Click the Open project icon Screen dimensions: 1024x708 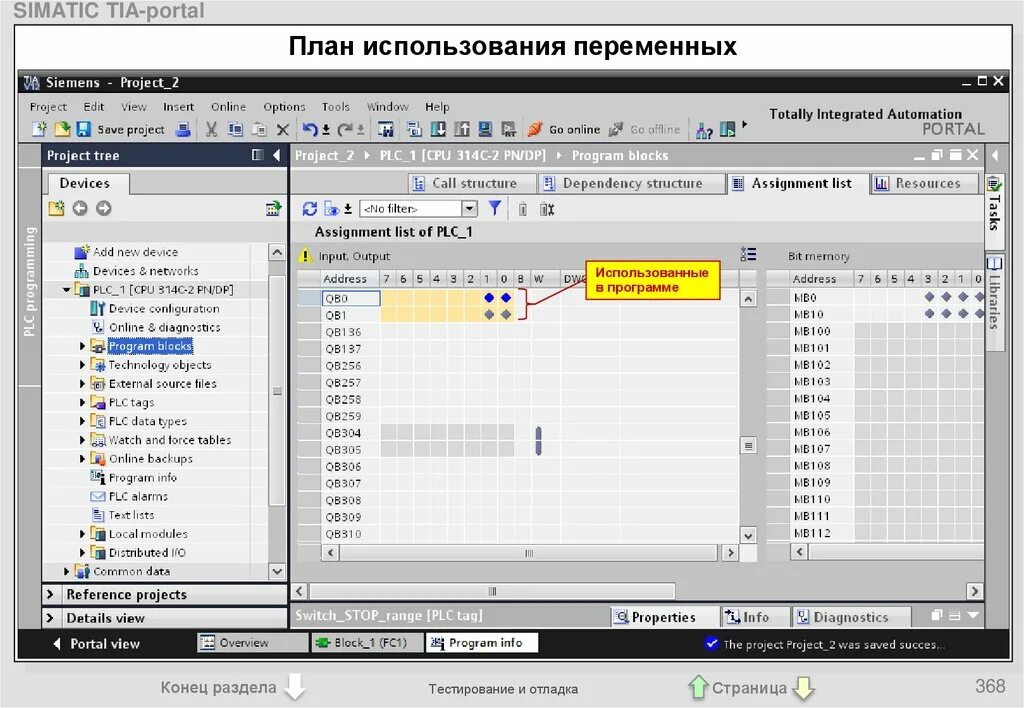pyautogui.click(x=61, y=129)
